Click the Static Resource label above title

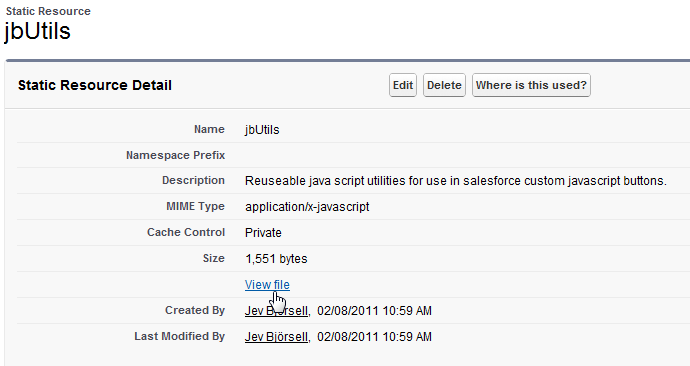pos(48,11)
